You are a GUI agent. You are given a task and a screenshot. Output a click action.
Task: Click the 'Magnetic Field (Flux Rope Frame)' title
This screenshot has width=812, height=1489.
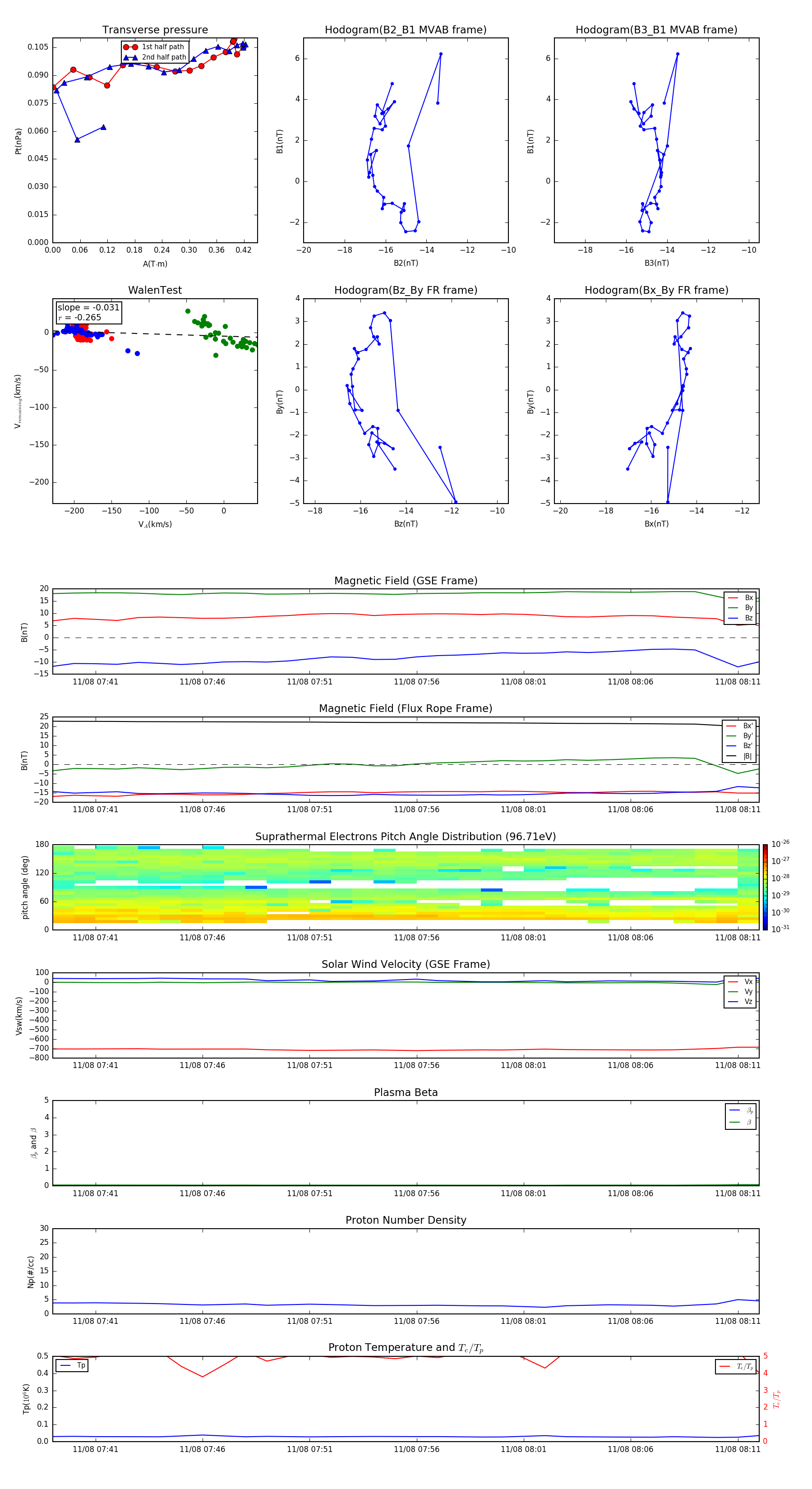coord(406,709)
